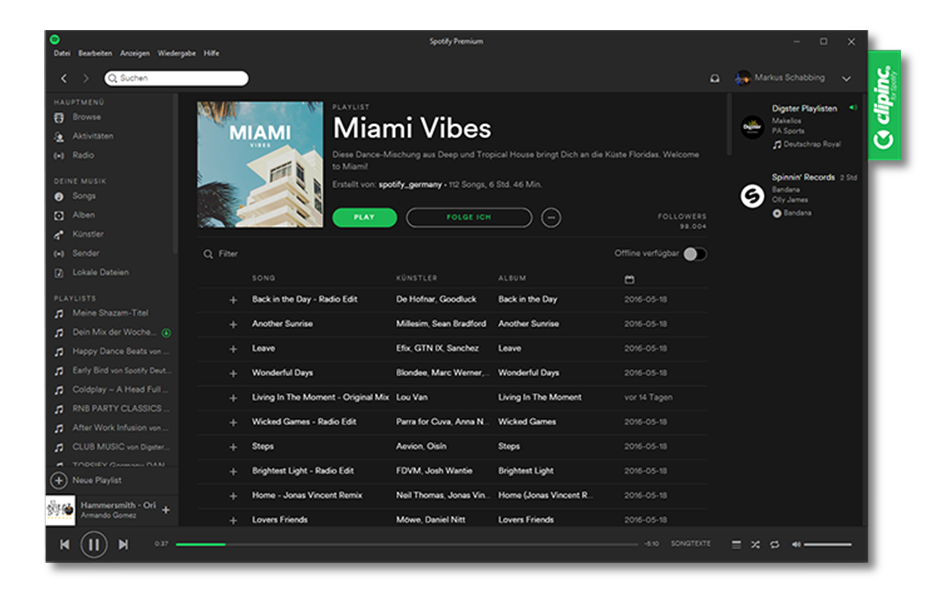Add Leave to your library
The height and width of the screenshot is (590, 950).
[x=233, y=349]
